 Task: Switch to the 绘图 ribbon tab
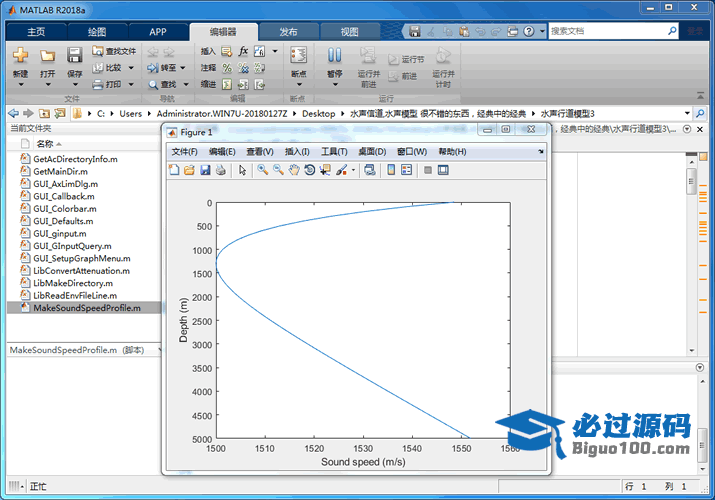click(97, 32)
